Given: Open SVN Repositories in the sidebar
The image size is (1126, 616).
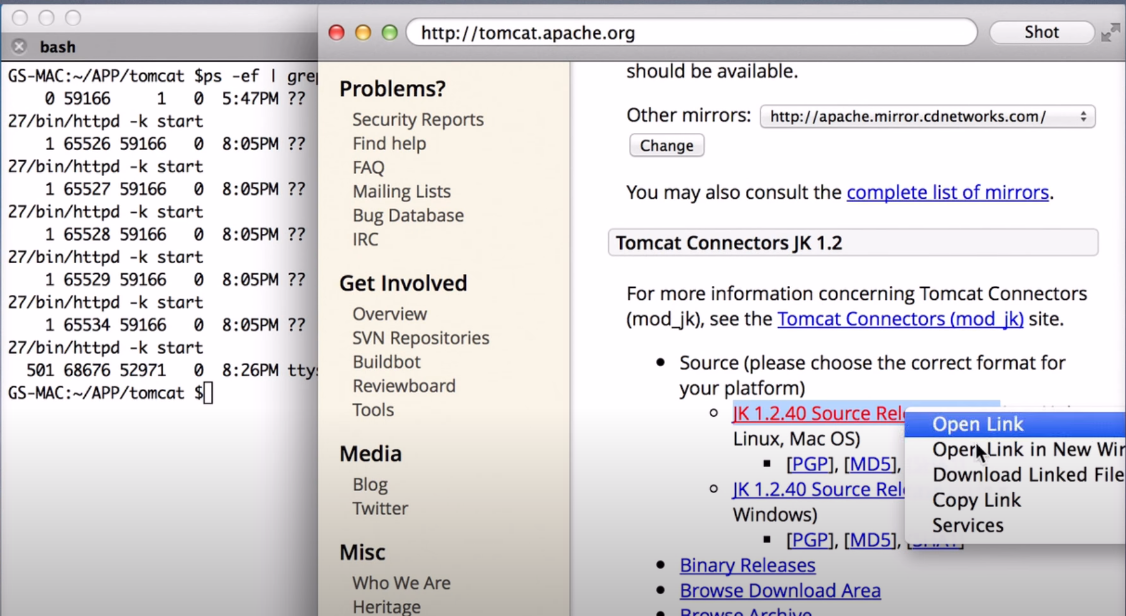Looking at the screenshot, I should click(421, 338).
